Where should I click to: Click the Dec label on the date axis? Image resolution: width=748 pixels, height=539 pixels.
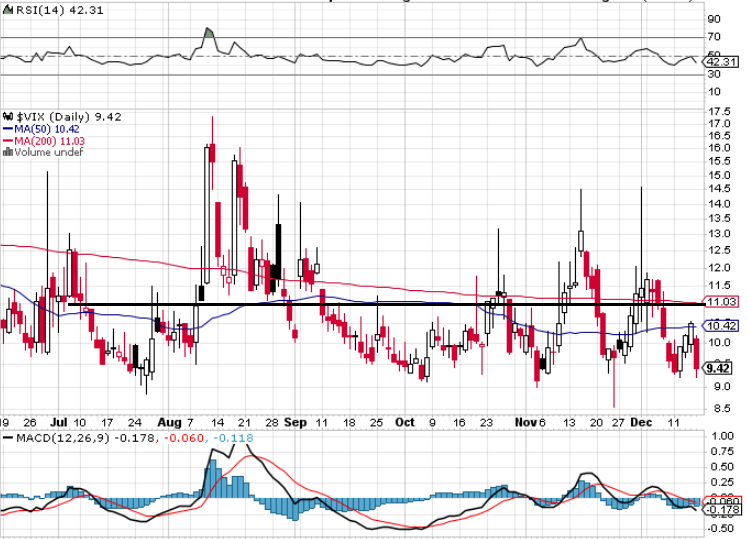click(x=640, y=422)
